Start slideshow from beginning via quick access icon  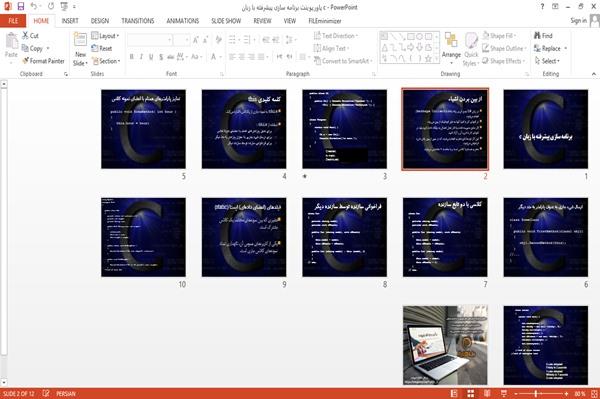[x=64, y=6]
